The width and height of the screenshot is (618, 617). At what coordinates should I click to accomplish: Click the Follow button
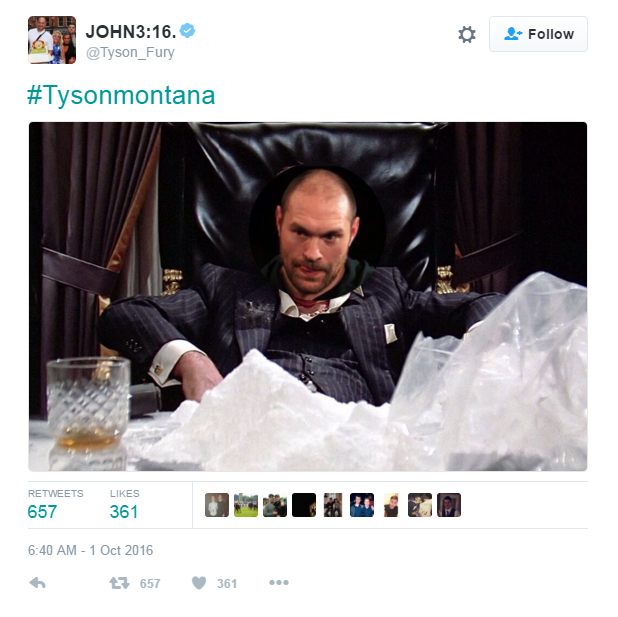point(538,34)
